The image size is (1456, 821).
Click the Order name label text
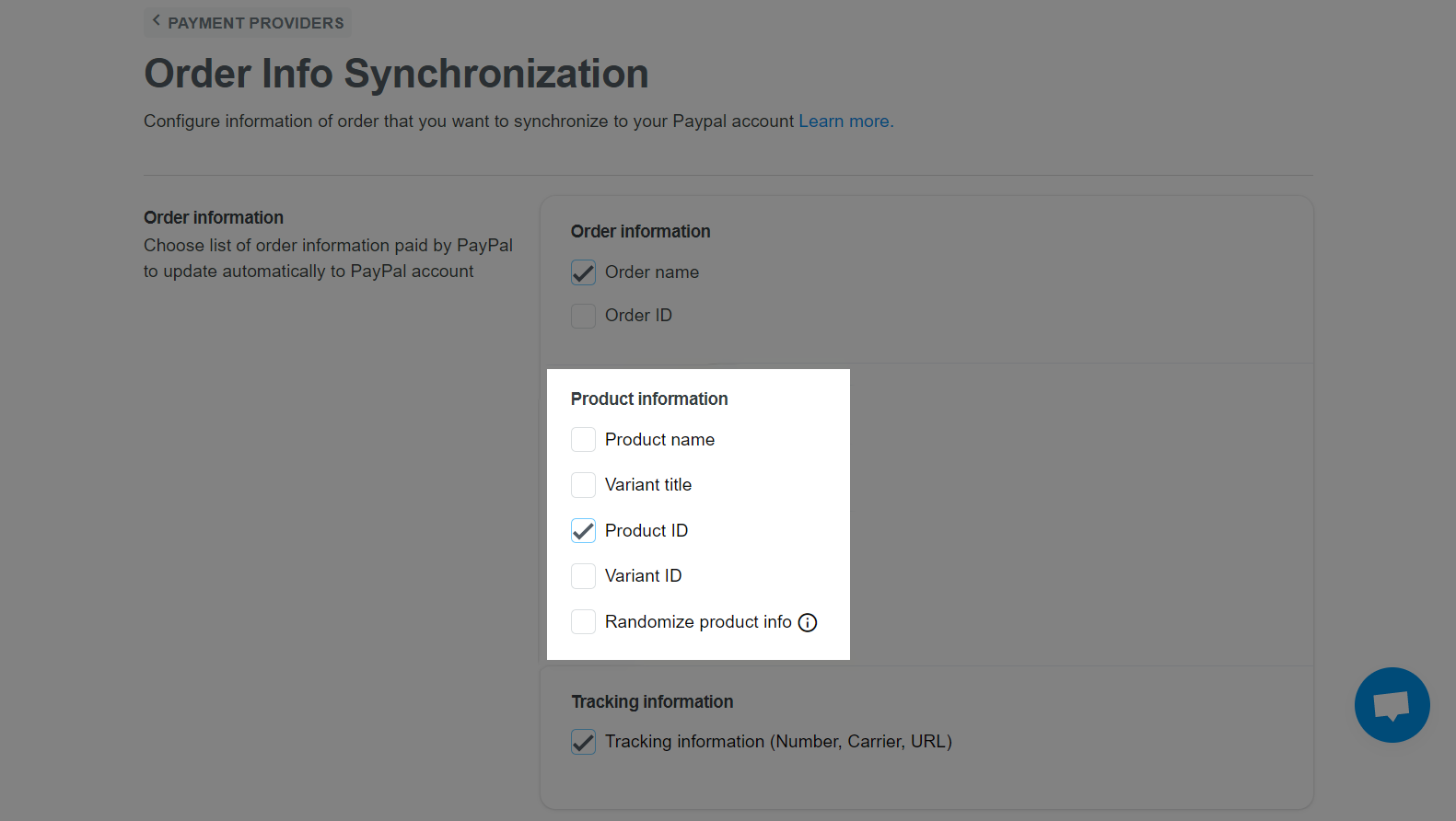click(652, 272)
